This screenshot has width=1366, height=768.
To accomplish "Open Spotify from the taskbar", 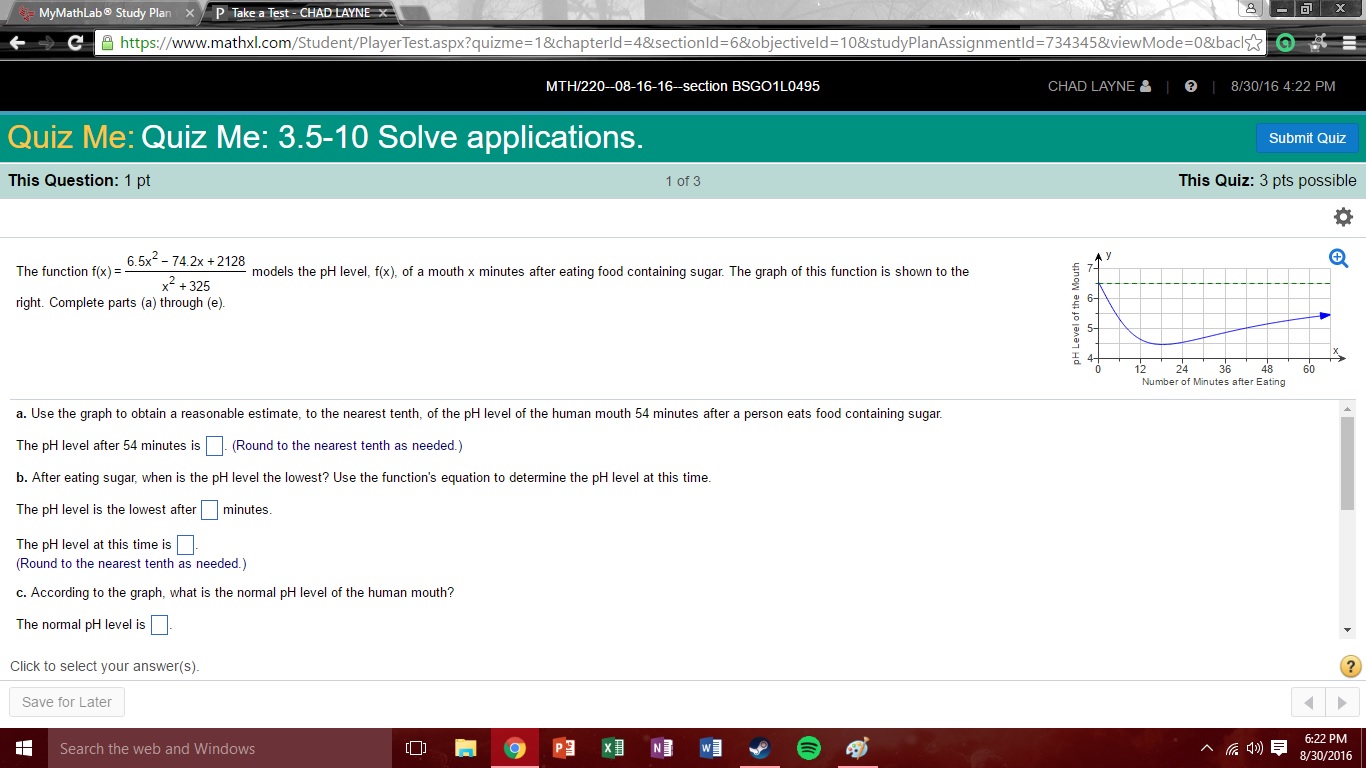I will 808,748.
